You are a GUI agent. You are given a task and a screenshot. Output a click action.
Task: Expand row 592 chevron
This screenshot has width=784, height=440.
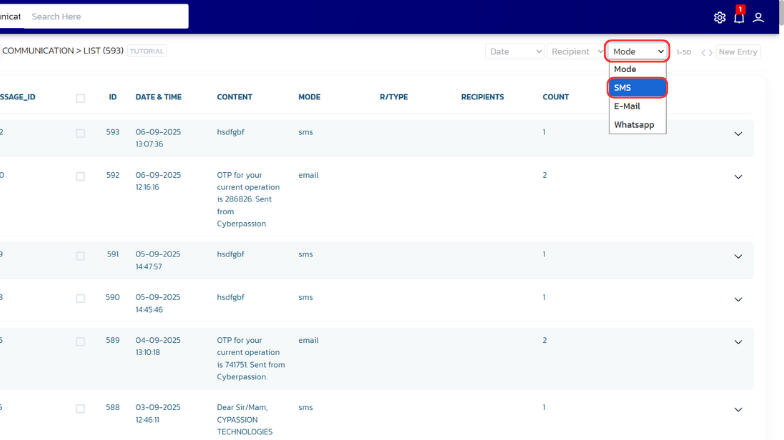click(738, 177)
